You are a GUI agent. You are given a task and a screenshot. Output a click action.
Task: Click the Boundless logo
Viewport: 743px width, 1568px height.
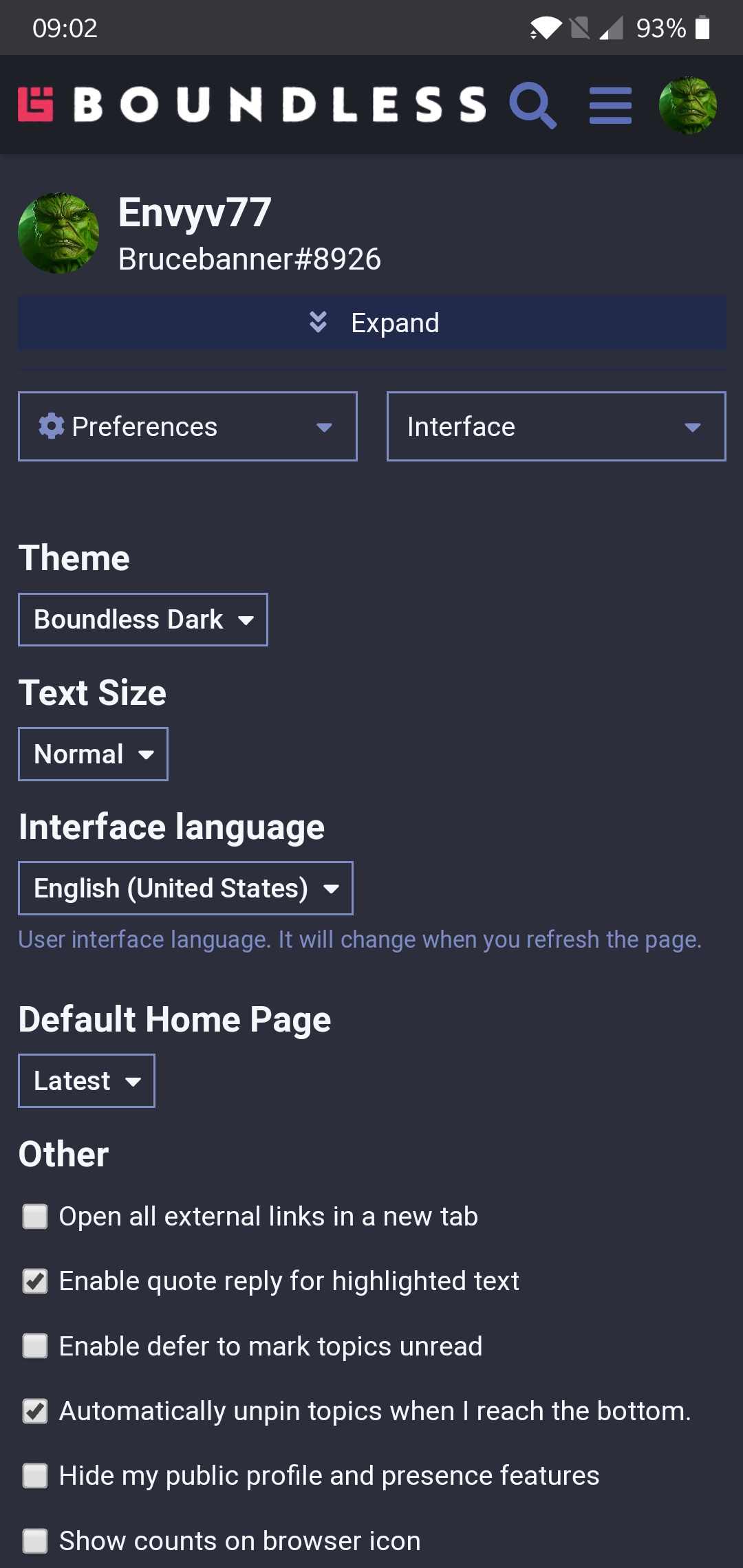(x=252, y=105)
